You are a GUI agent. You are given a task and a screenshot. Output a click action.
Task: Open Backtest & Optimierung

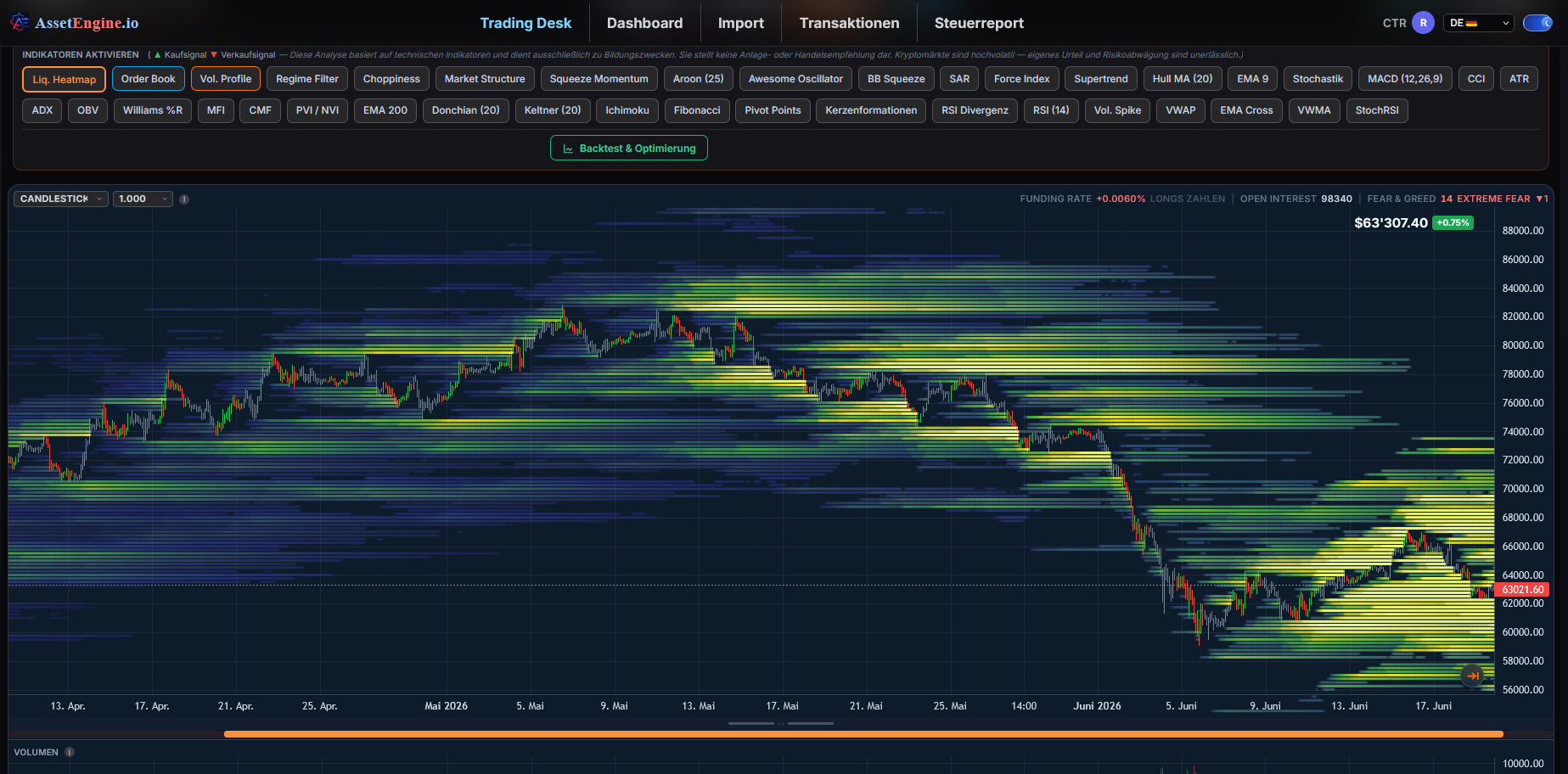[629, 148]
